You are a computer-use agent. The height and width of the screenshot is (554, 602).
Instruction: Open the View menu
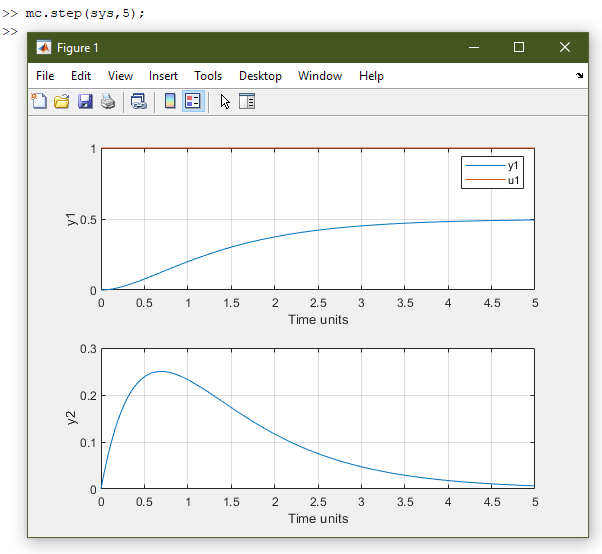coord(121,76)
